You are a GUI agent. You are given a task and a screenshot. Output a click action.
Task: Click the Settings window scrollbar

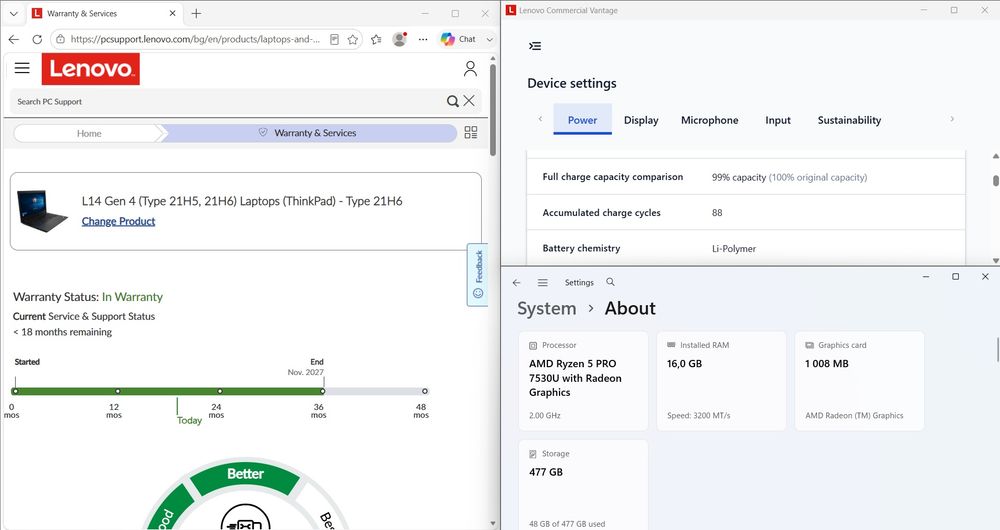[x=997, y=350]
